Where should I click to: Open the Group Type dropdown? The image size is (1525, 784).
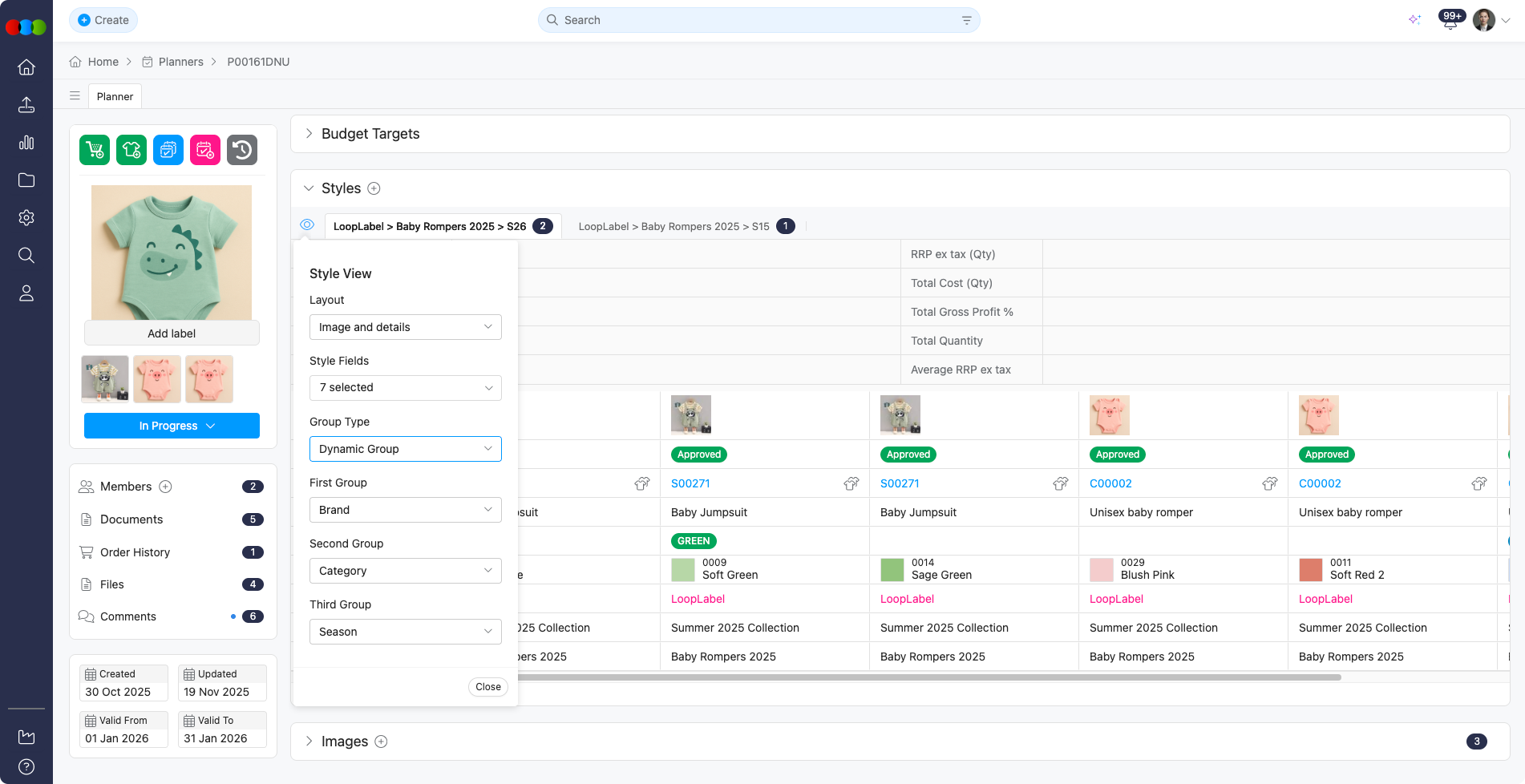click(x=406, y=449)
